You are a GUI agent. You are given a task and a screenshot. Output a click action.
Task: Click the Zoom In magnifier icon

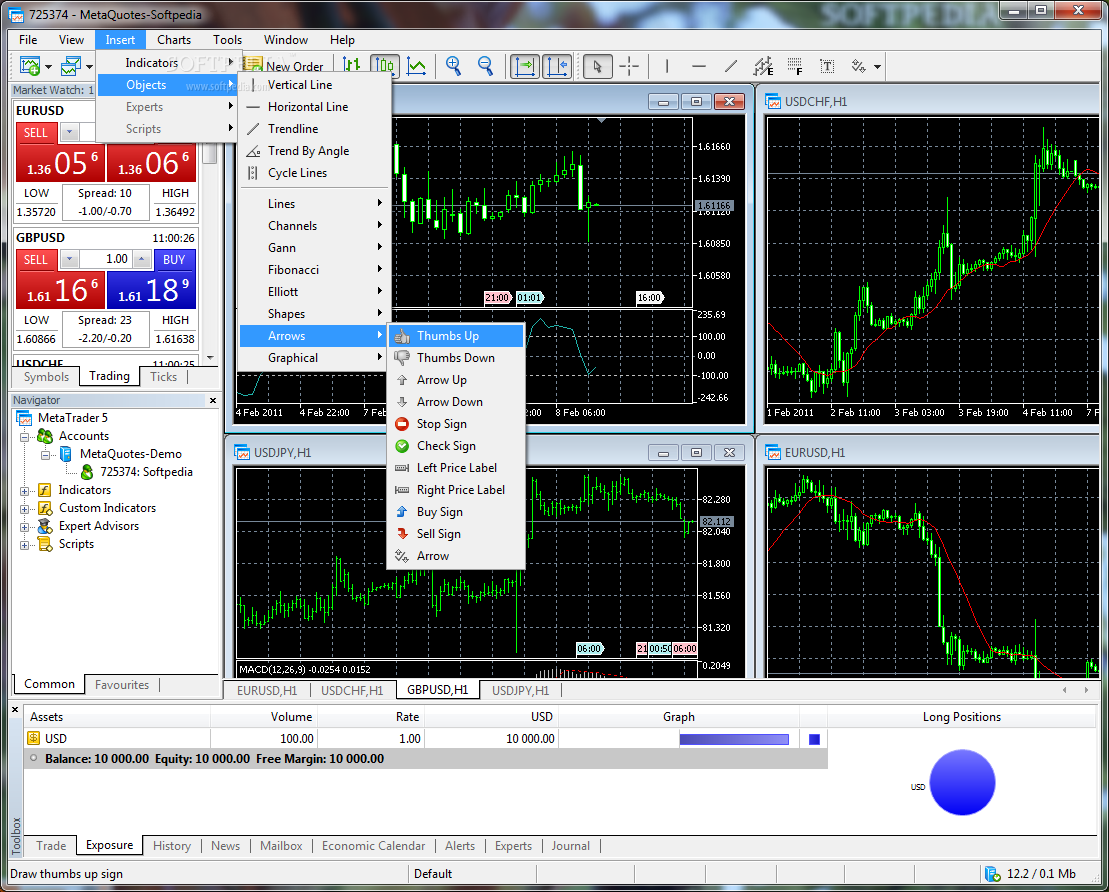(x=453, y=66)
